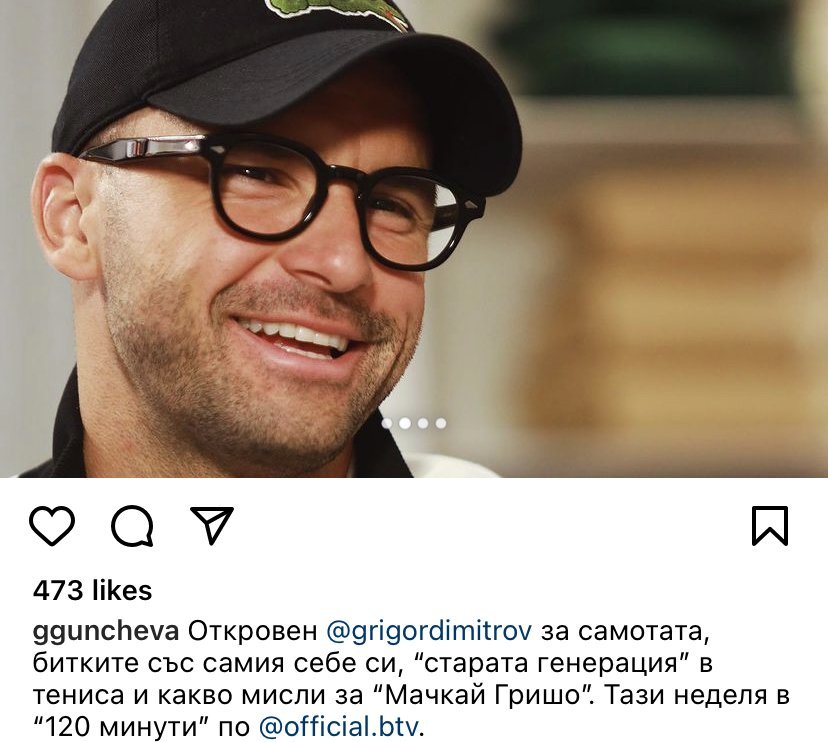Tap the word Откровен in the caption
Viewport: 828px width, 742px height.
pos(252,631)
